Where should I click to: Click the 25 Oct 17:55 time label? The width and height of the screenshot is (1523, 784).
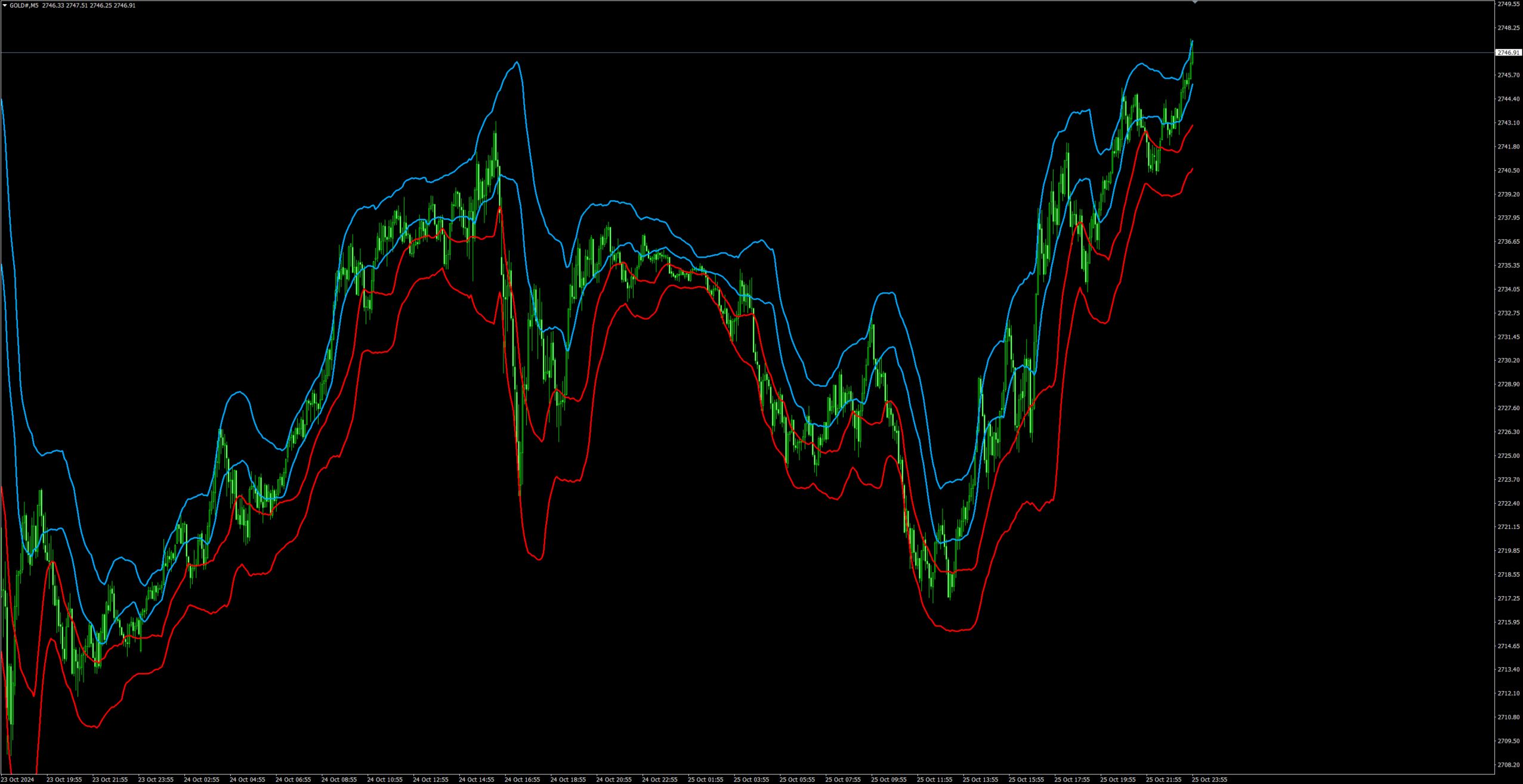pyautogui.click(x=1071, y=779)
